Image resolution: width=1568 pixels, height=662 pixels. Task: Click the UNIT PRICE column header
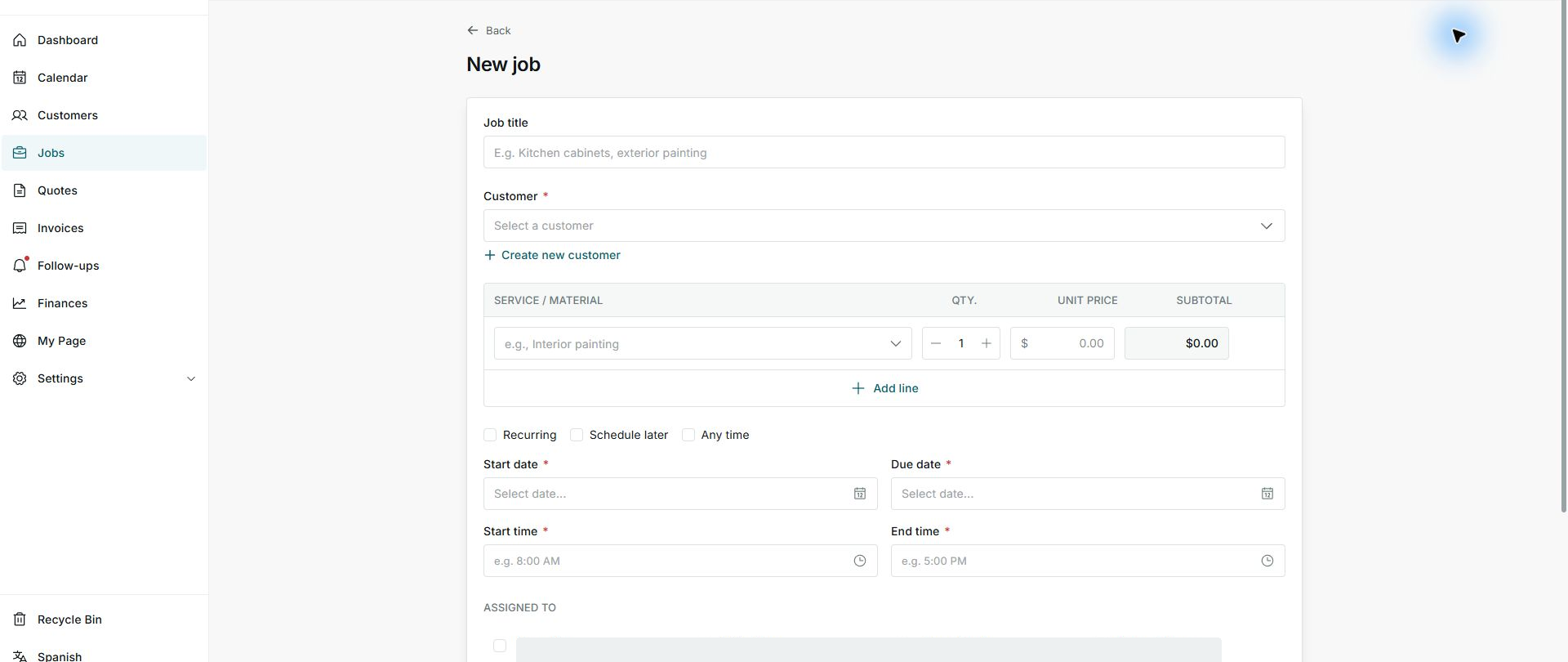[1087, 300]
